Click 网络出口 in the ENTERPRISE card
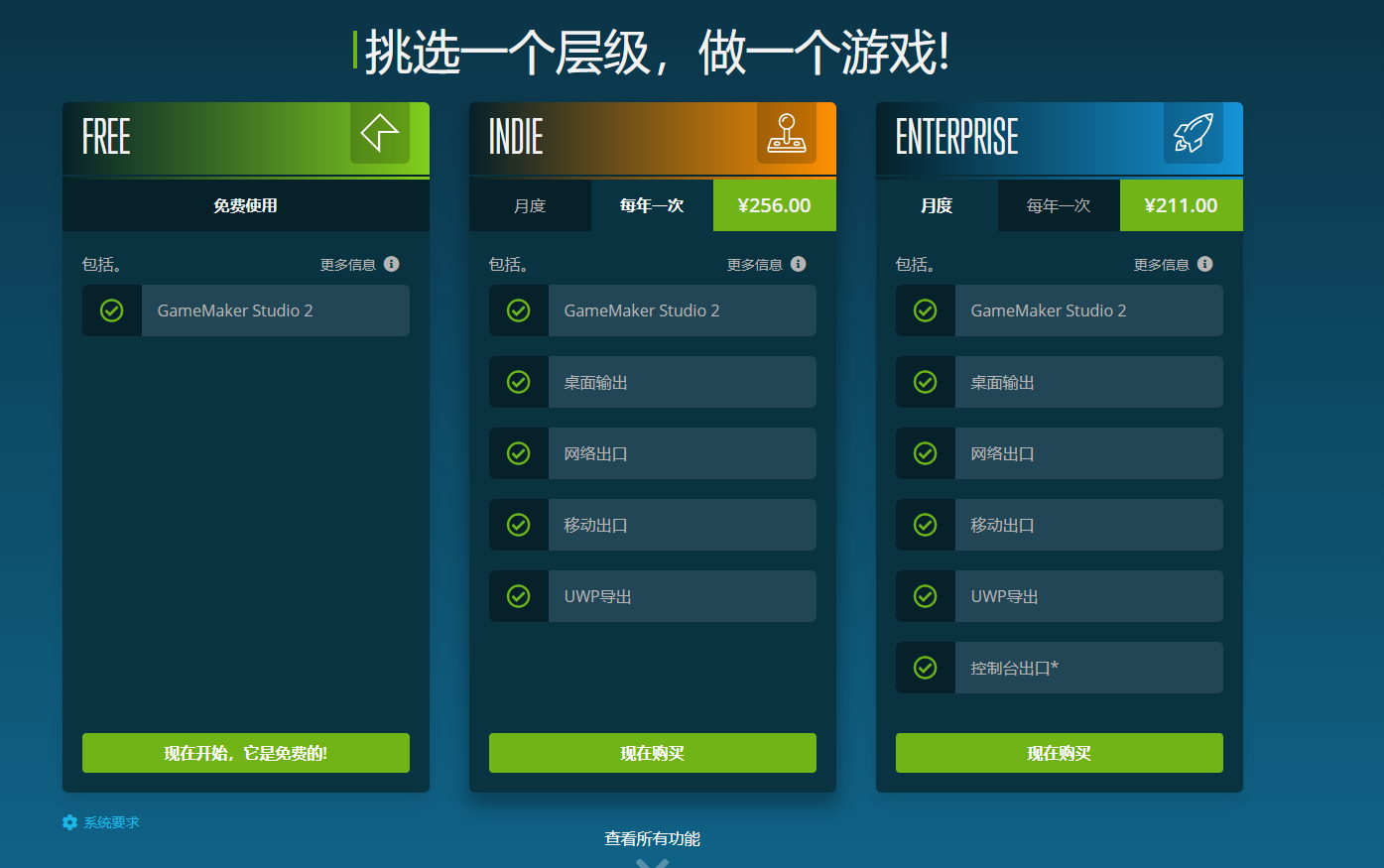 click(x=1002, y=453)
